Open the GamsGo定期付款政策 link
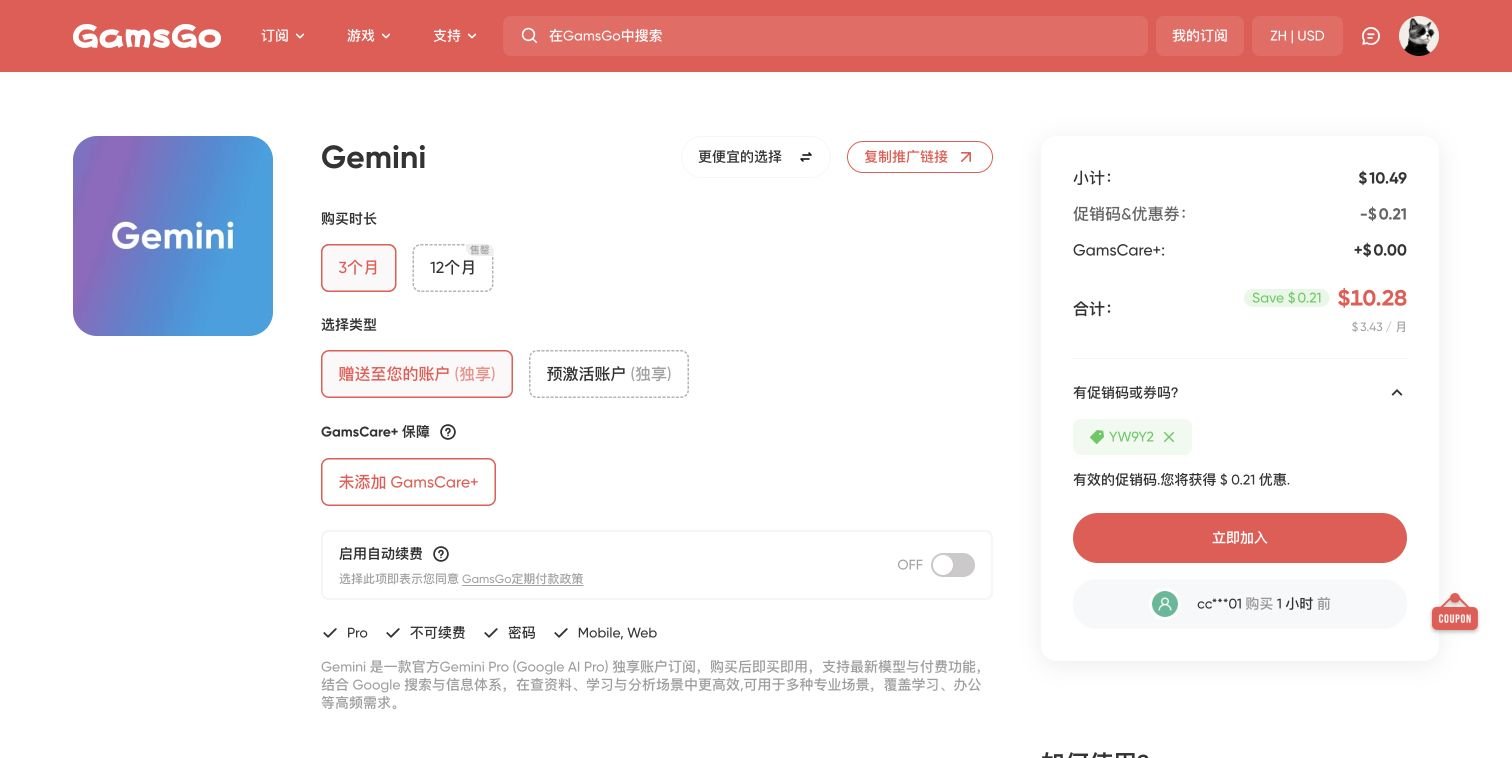This screenshot has height=758, width=1512. coord(522,579)
